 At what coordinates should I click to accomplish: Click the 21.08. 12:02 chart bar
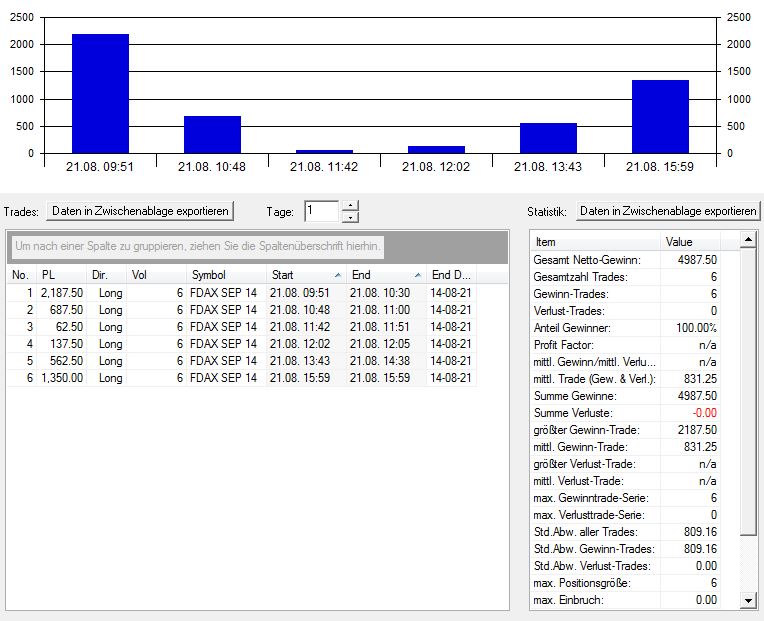tap(437, 150)
